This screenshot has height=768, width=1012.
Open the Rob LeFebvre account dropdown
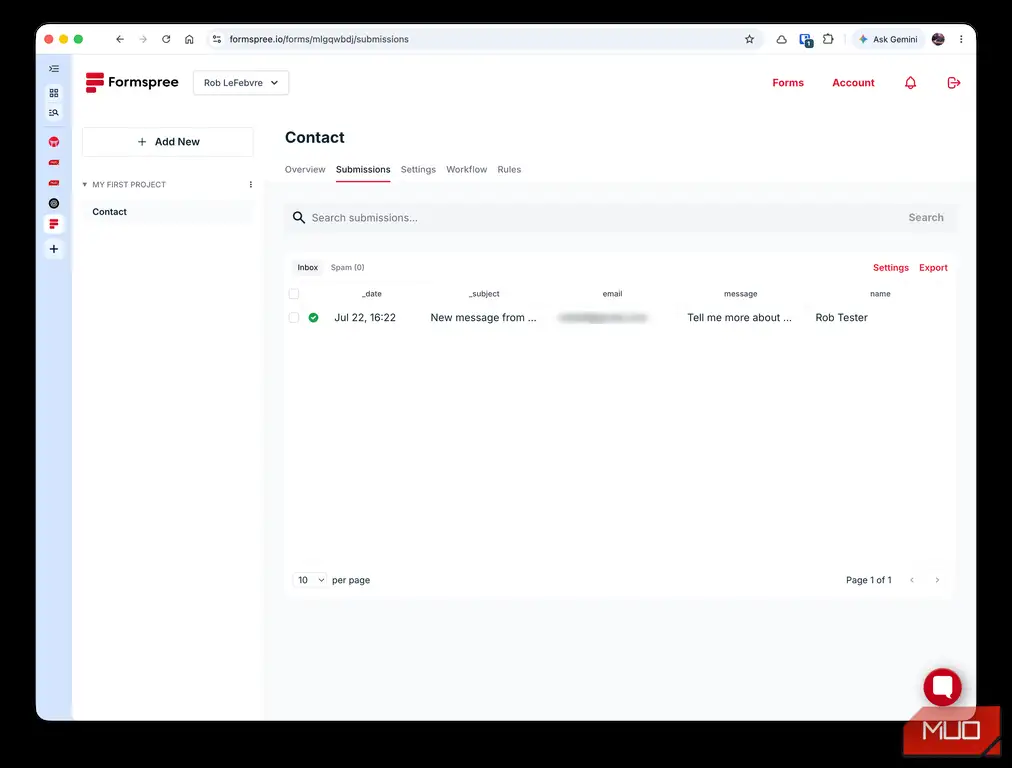241,83
